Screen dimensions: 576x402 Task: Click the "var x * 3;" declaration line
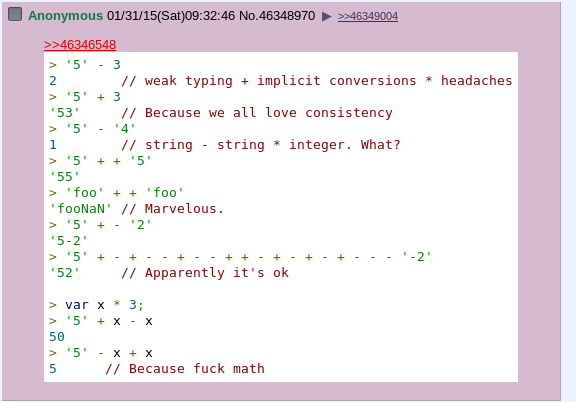96,305
